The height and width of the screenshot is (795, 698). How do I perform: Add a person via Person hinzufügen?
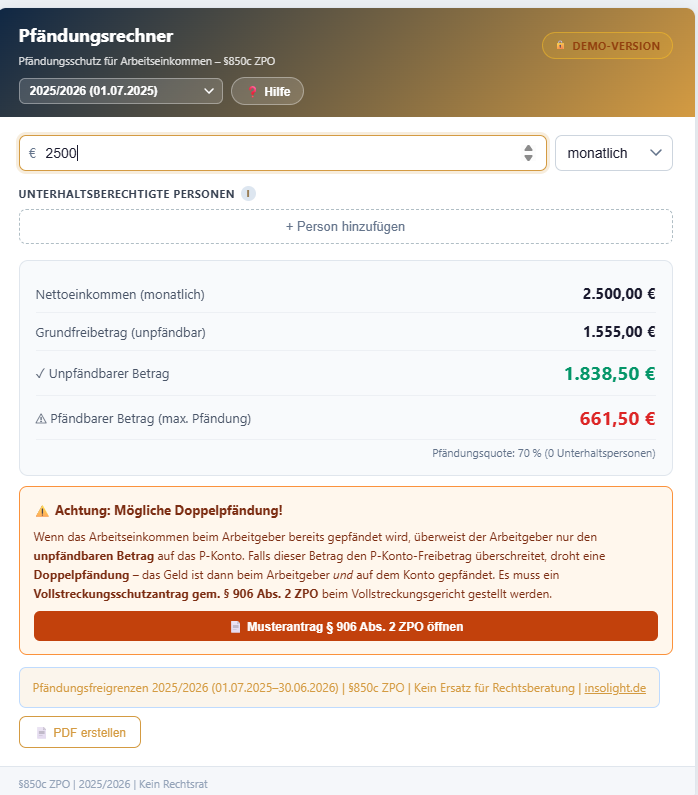coord(346,227)
